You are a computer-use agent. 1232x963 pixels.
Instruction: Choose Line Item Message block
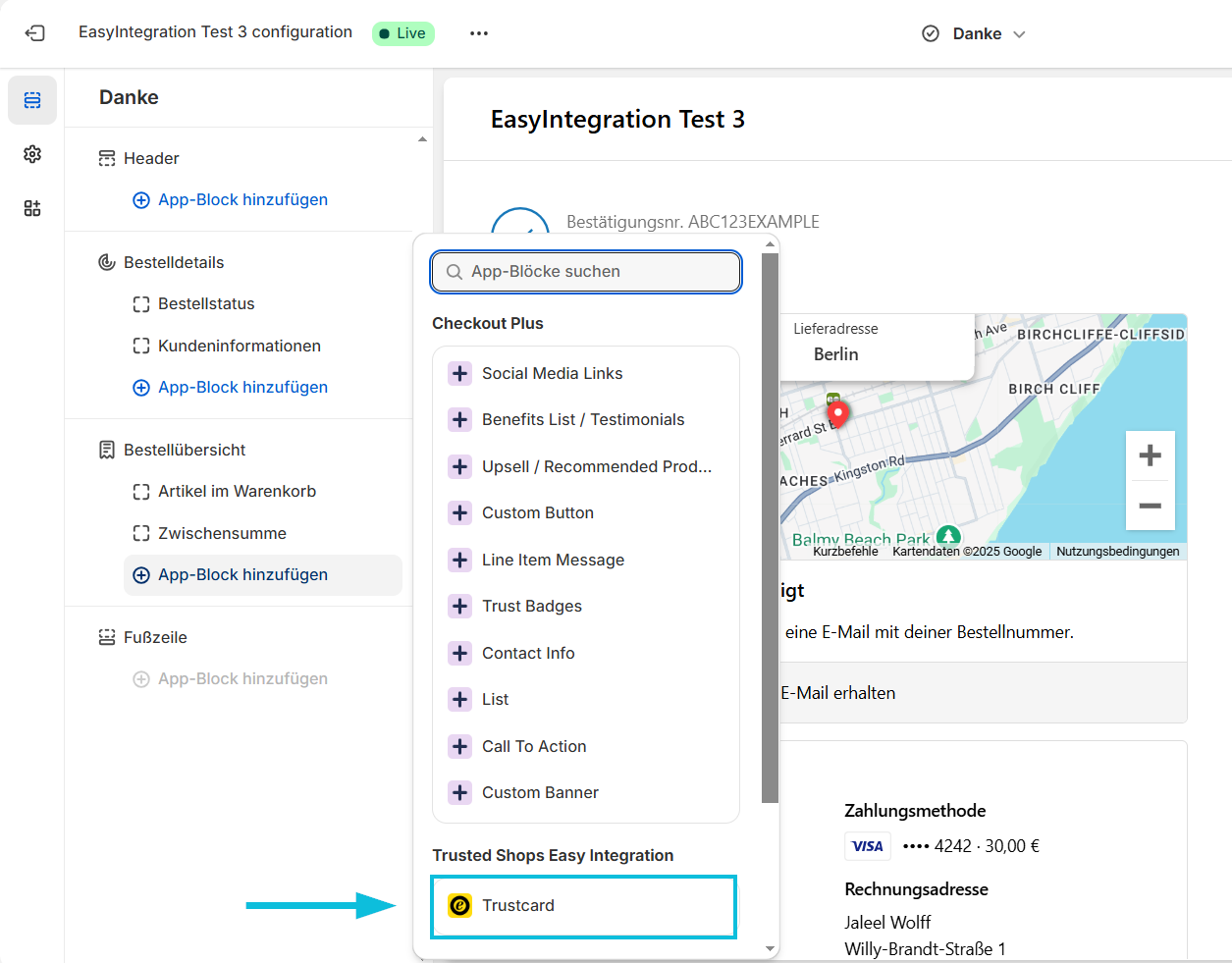click(586, 560)
